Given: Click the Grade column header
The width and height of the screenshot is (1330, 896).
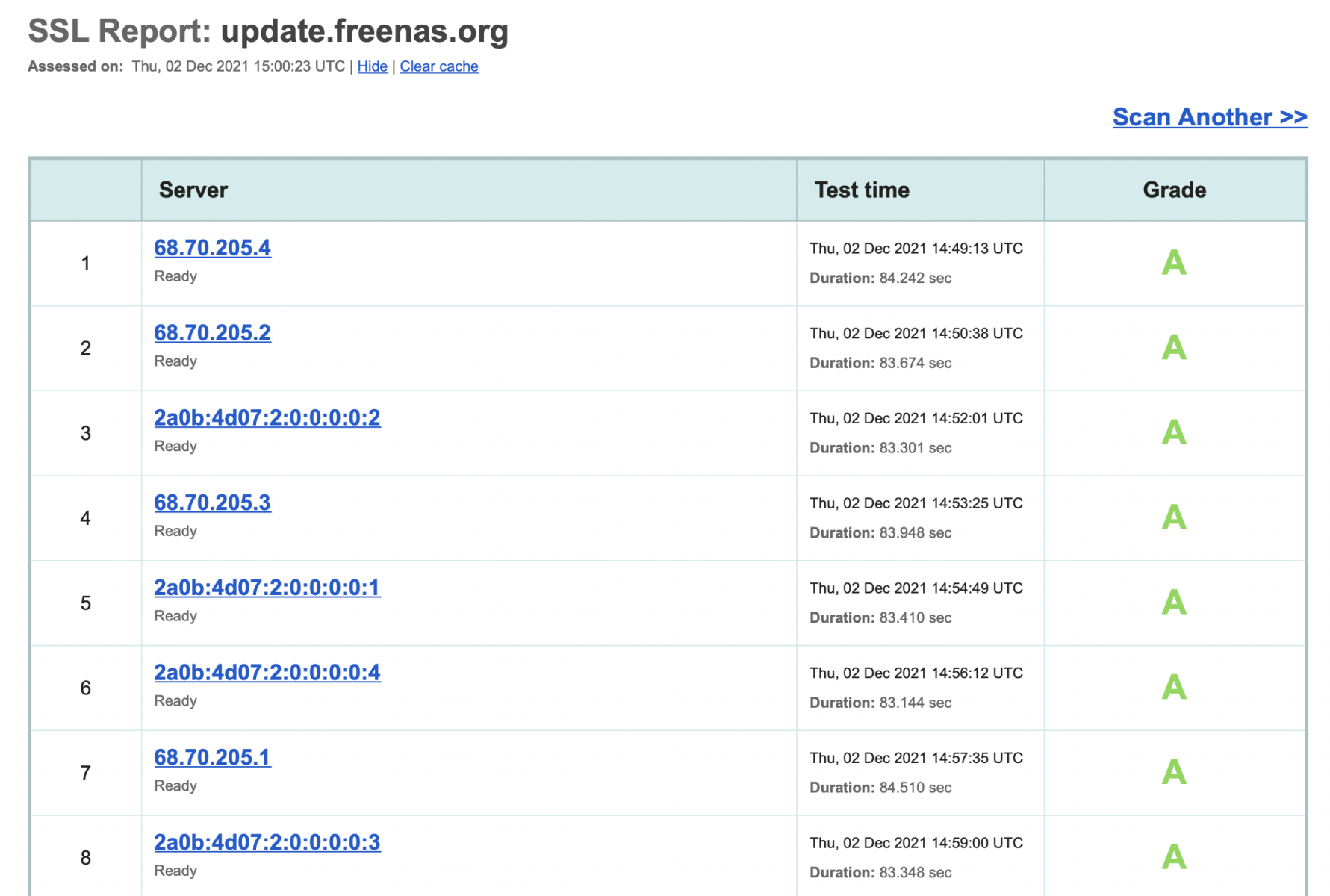Looking at the screenshot, I should [x=1175, y=190].
